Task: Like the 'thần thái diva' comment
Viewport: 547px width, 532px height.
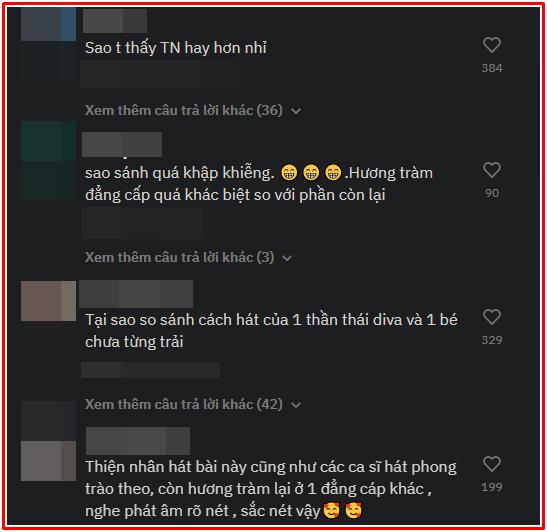Action: (492, 317)
